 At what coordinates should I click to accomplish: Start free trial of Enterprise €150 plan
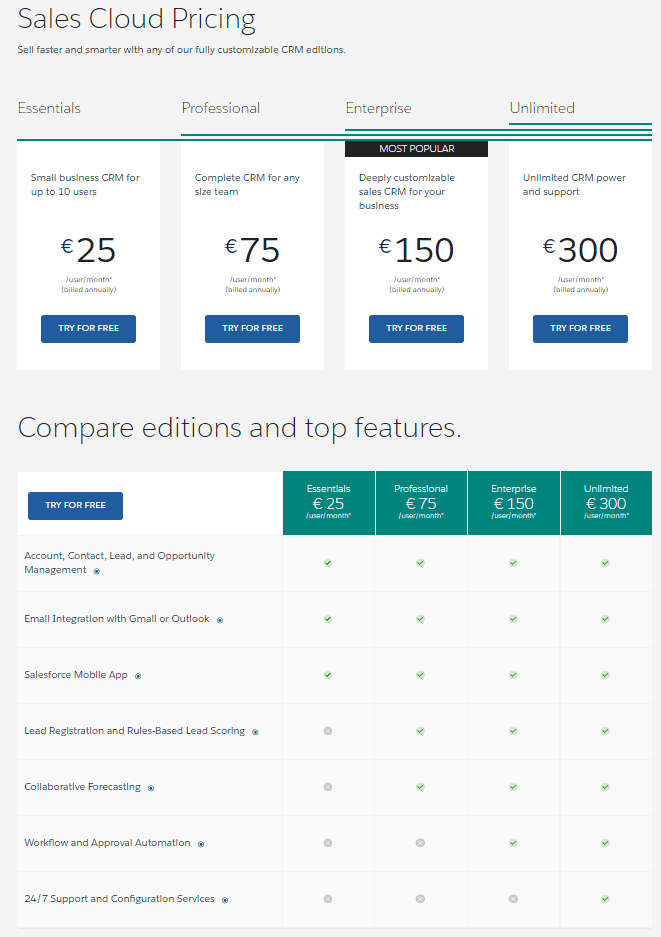(417, 329)
